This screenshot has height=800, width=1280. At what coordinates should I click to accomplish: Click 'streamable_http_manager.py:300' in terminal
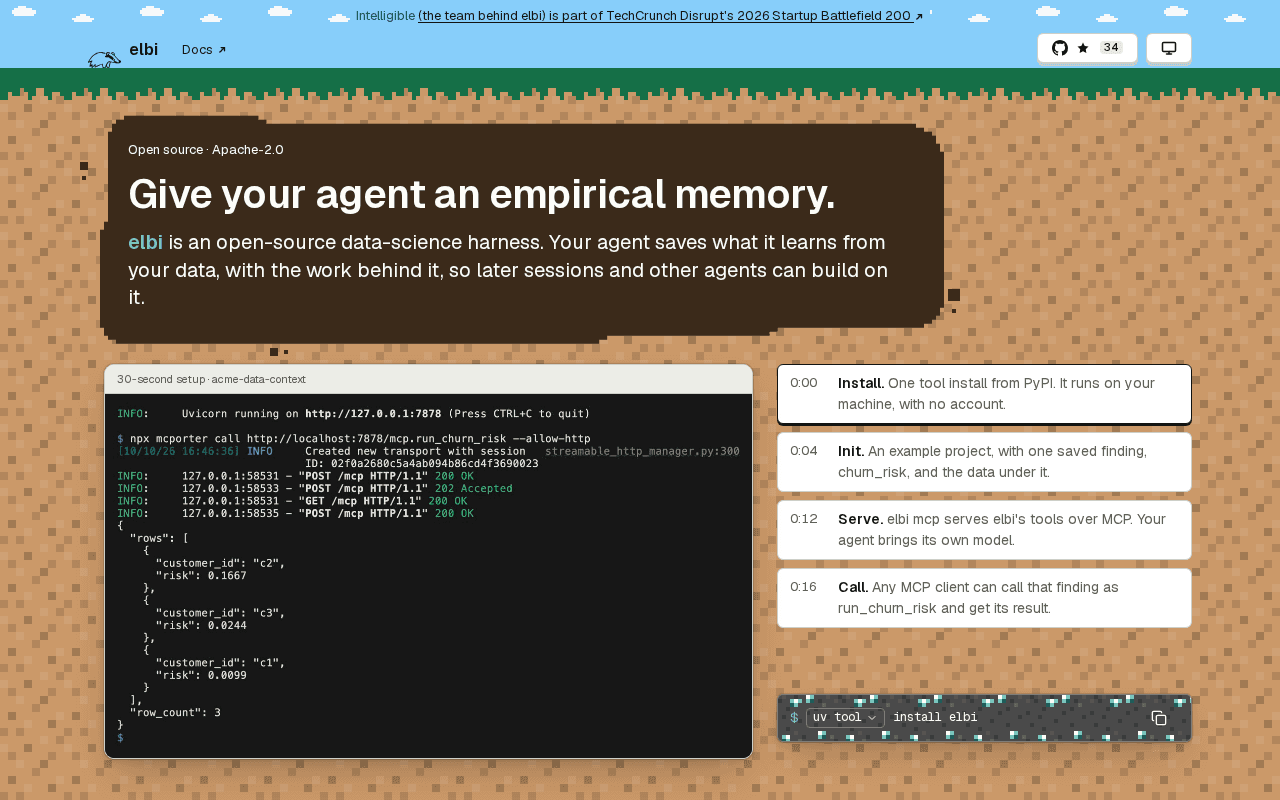pyautogui.click(x=642, y=452)
